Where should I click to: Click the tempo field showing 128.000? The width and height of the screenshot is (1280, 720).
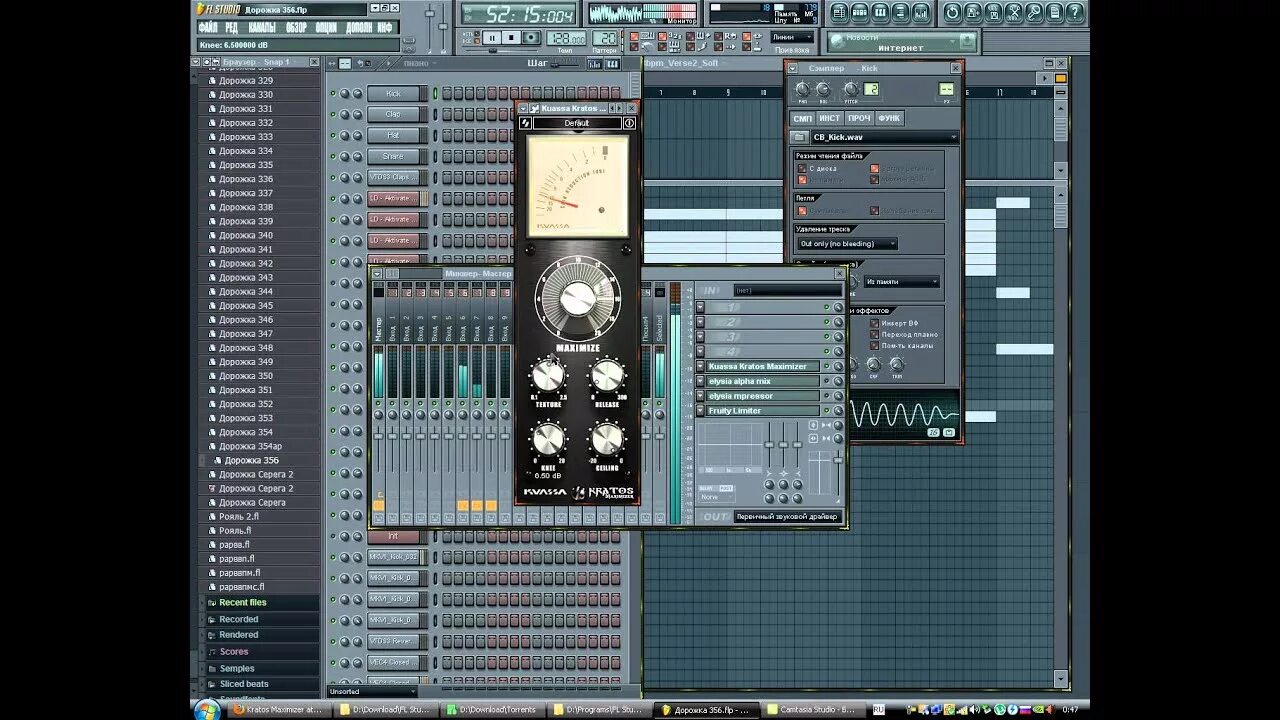[x=566, y=38]
